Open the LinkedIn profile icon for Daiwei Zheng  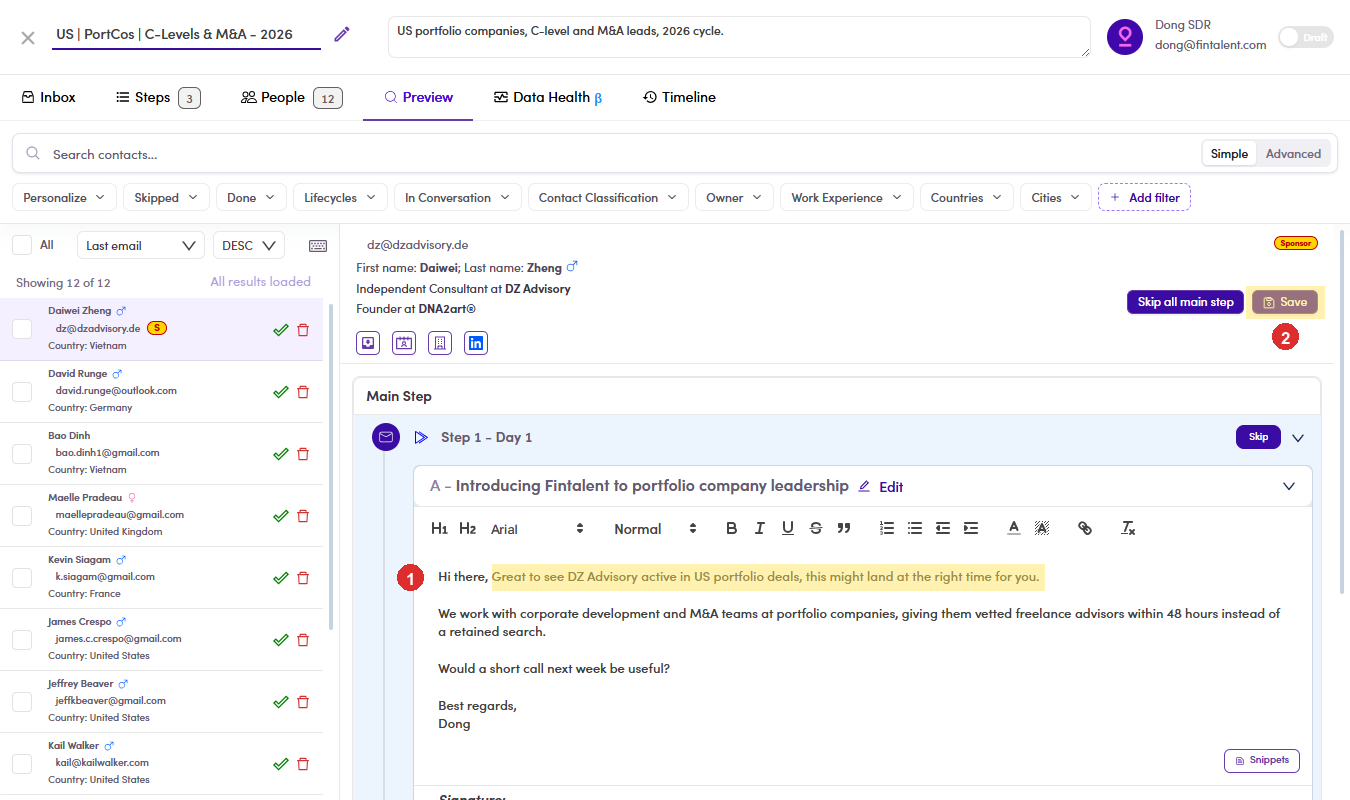point(476,343)
